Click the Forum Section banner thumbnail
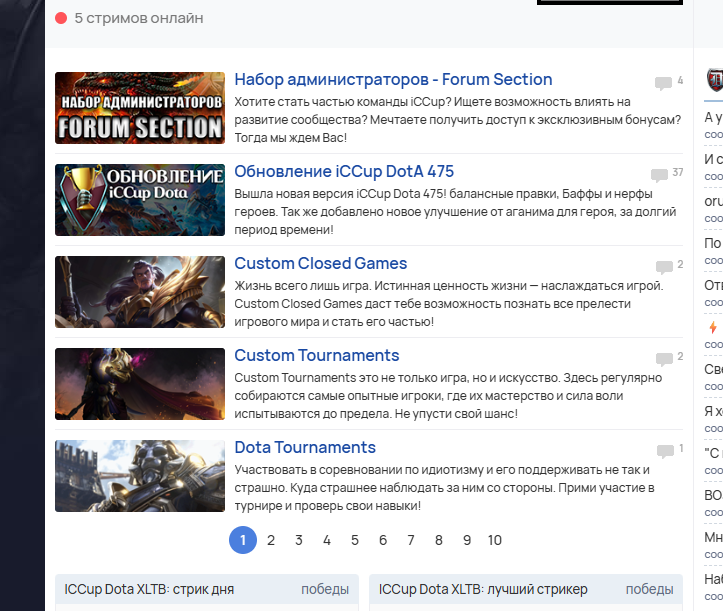The width and height of the screenshot is (723, 611). (x=140, y=108)
